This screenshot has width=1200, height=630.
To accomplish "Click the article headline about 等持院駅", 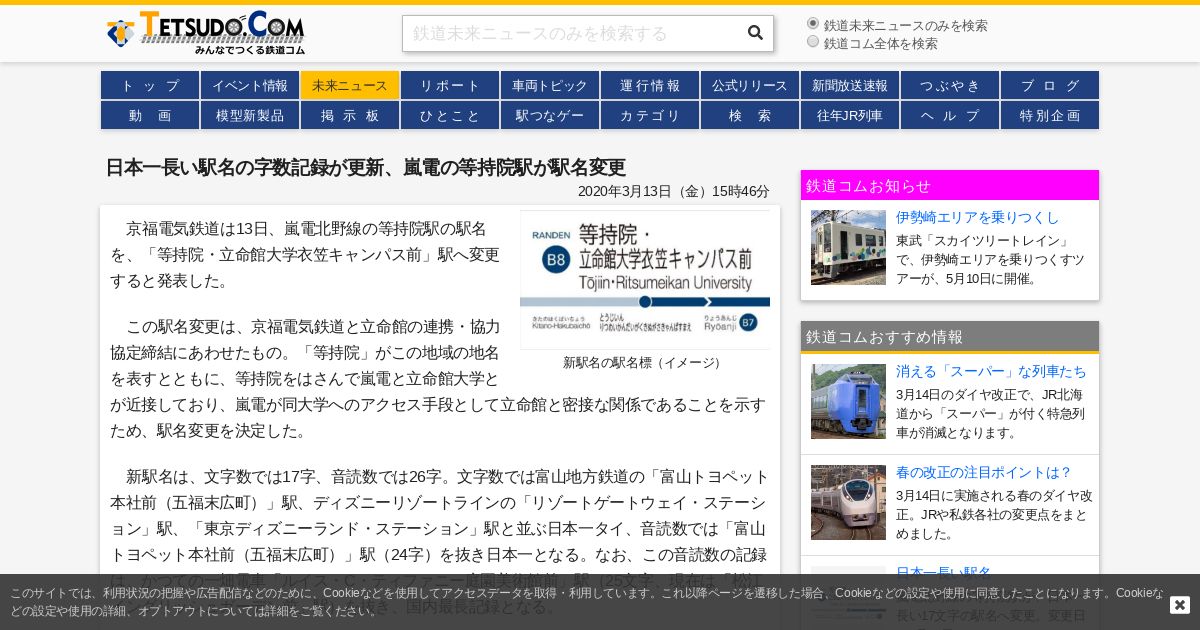I will coord(366,167).
